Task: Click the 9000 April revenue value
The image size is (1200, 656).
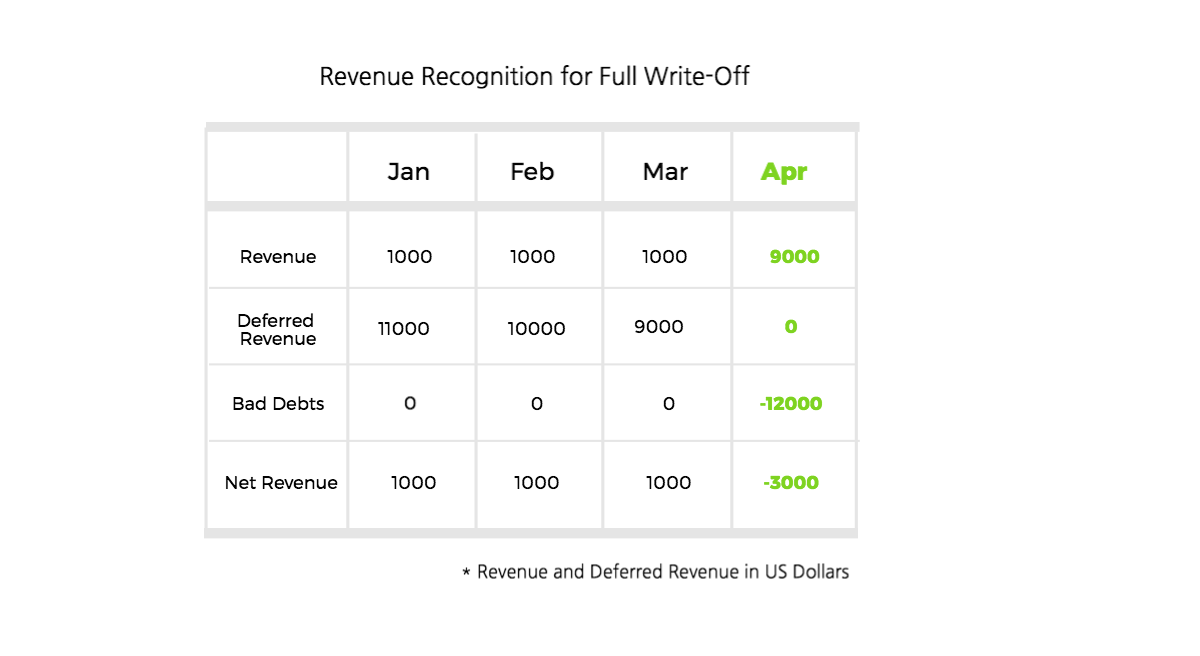Action: (795, 257)
